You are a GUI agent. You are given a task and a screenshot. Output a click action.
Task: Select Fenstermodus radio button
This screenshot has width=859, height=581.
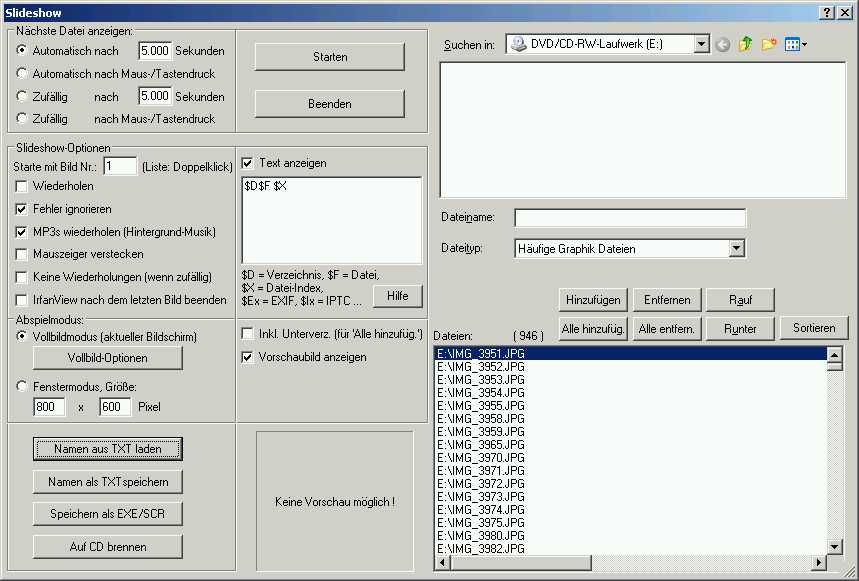(22, 386)
